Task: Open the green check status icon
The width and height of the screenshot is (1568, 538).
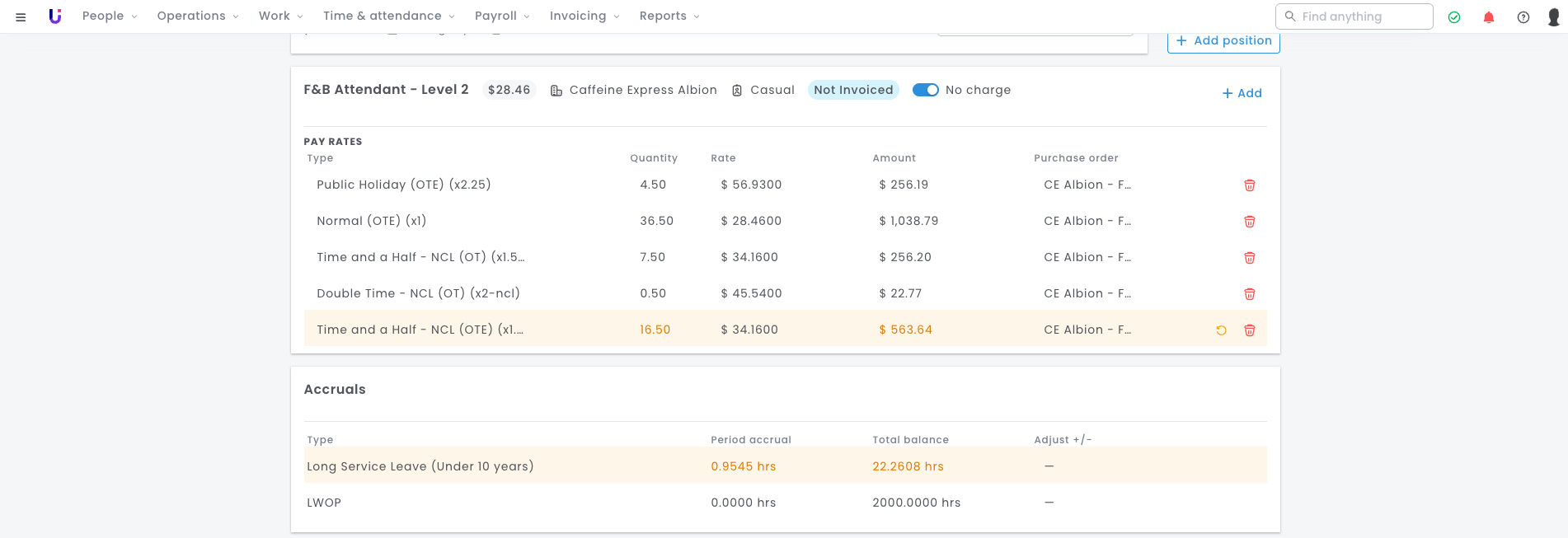Action: pyautogui.click(x=1454, y=16)
